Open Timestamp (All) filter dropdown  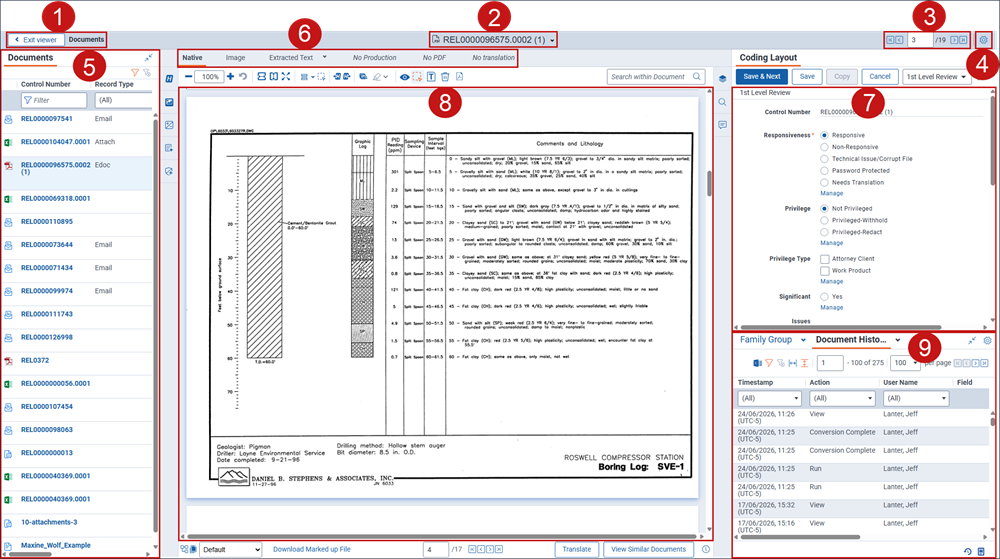click(x=769, y=398)
